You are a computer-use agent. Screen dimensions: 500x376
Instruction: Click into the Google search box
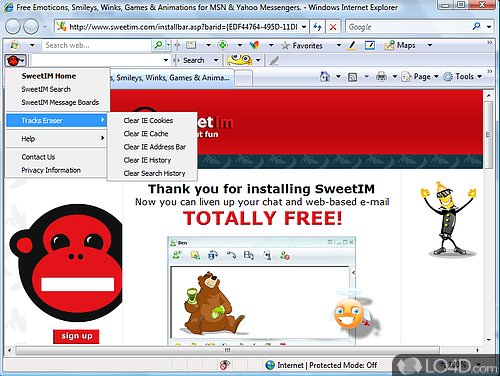[408, 27]
